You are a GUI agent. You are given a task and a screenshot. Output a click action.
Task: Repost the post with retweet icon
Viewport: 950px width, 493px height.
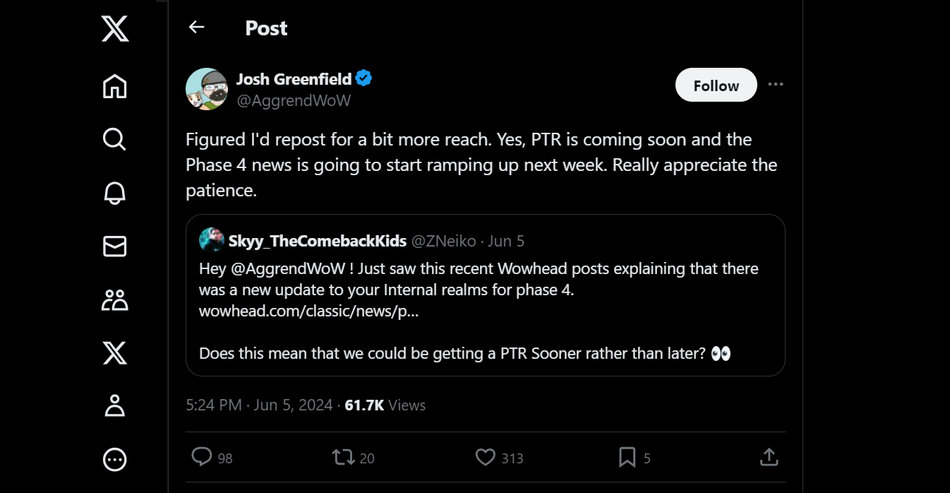(343, 457)
